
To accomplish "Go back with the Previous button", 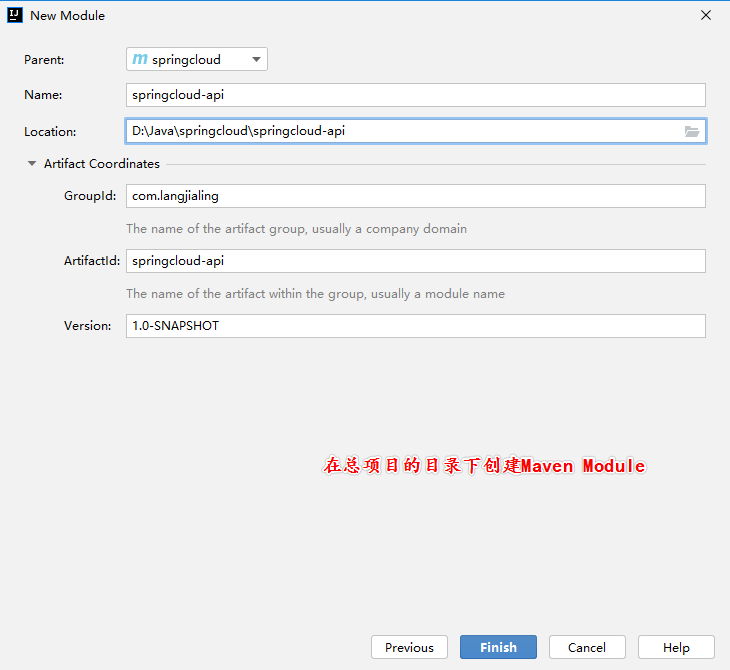I will (409, 647).
